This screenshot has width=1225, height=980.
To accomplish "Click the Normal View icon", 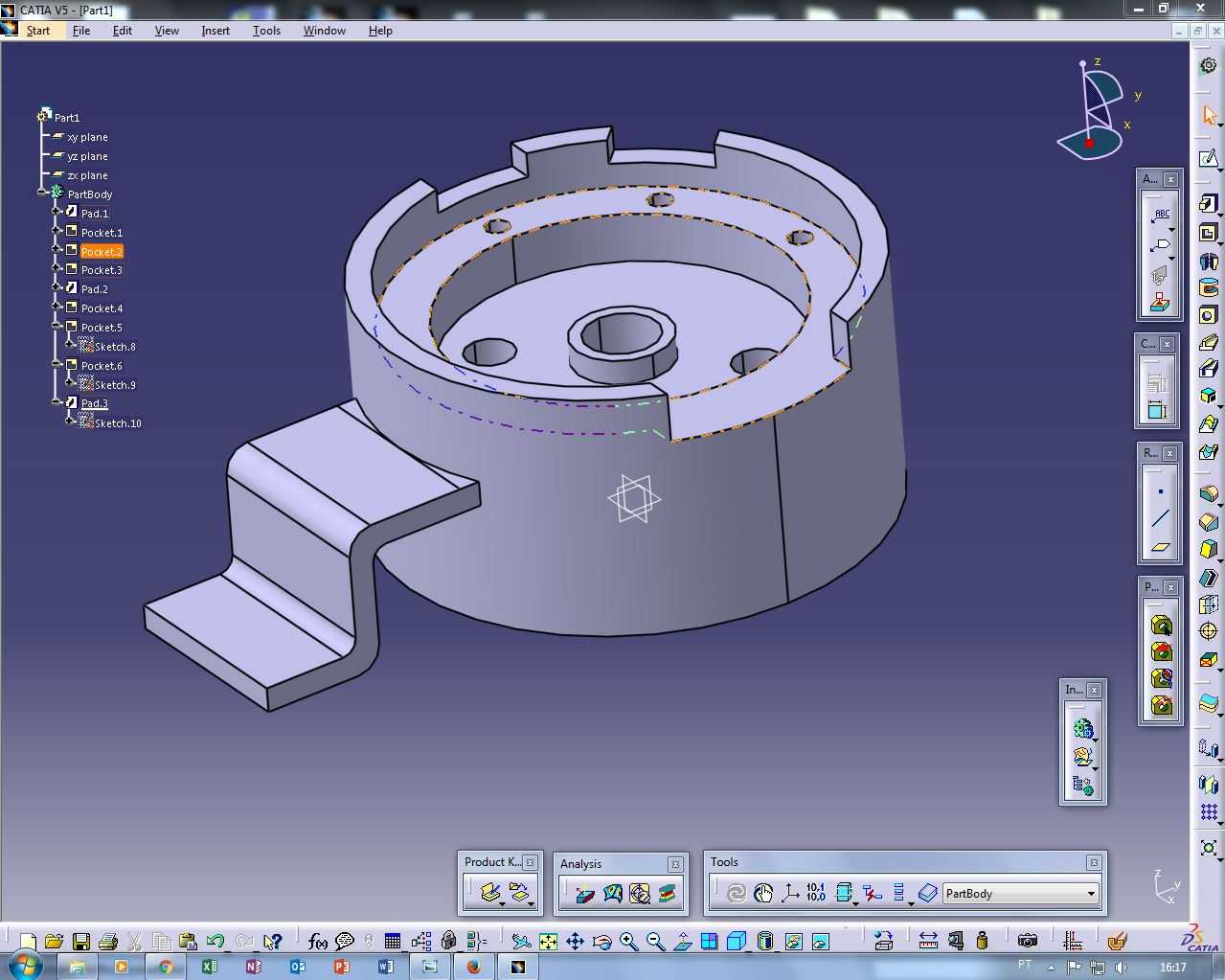I will tap(682, 942).
